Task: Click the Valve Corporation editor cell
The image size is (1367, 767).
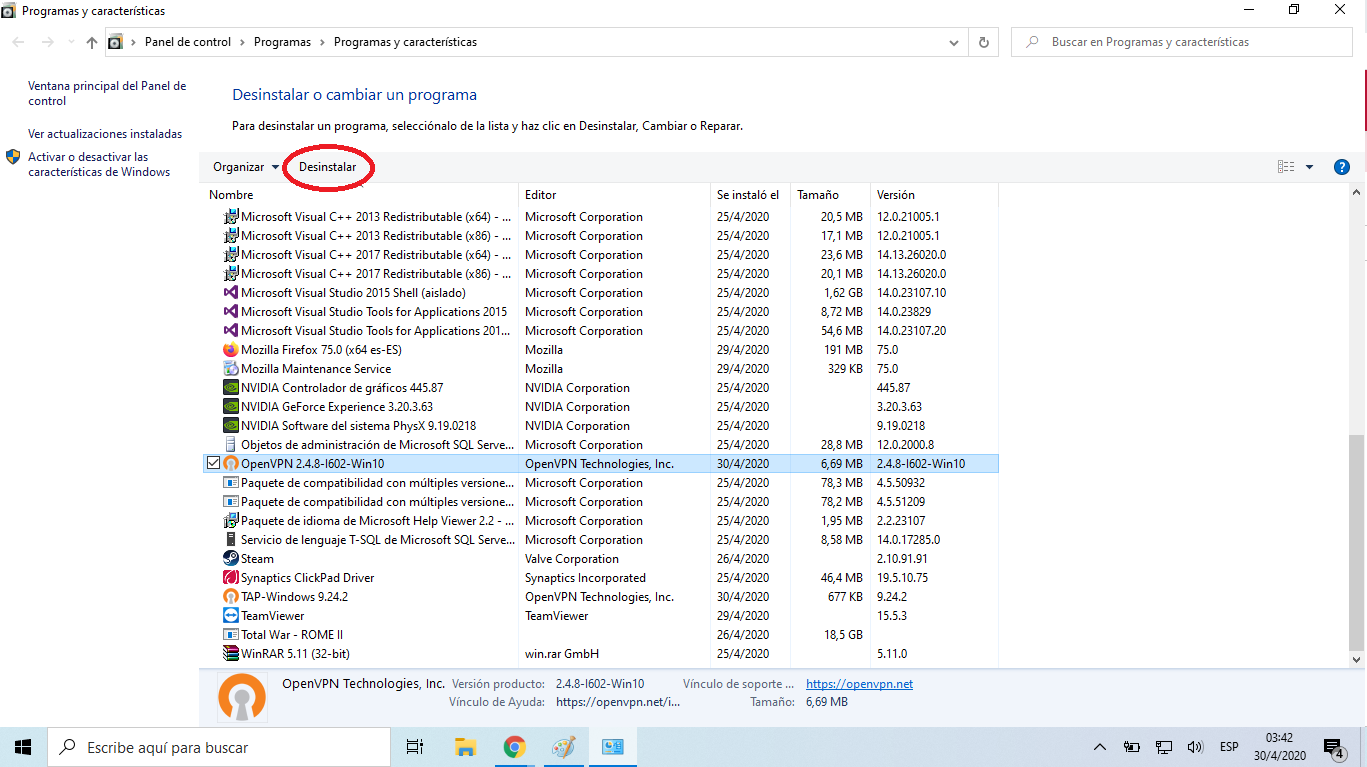Action: pos(572,559)
